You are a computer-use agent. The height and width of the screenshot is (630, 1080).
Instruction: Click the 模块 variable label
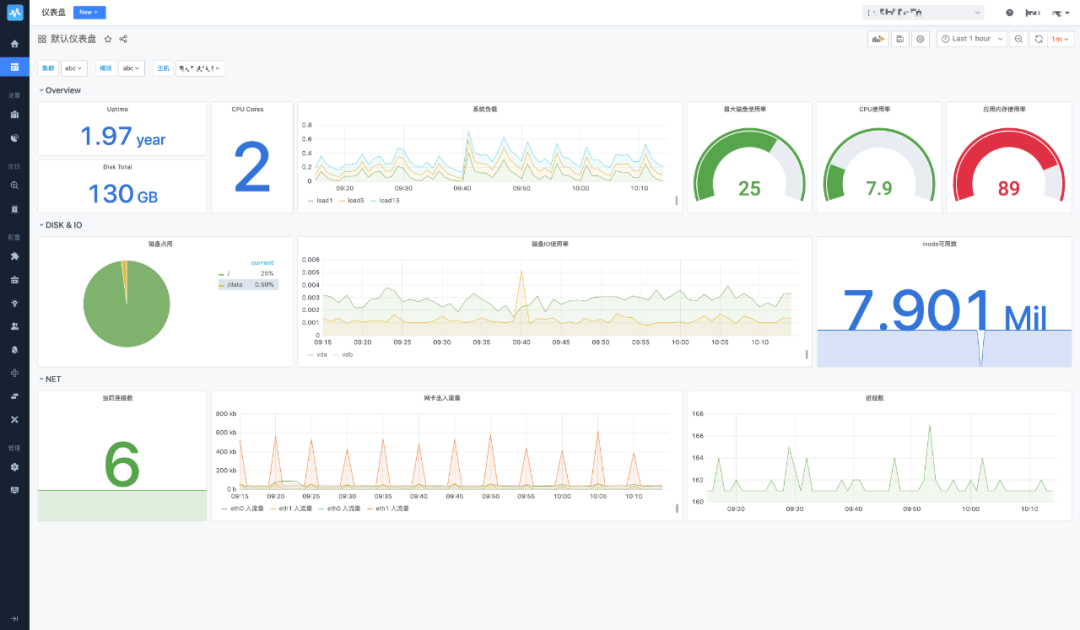(x=105, y=68)
